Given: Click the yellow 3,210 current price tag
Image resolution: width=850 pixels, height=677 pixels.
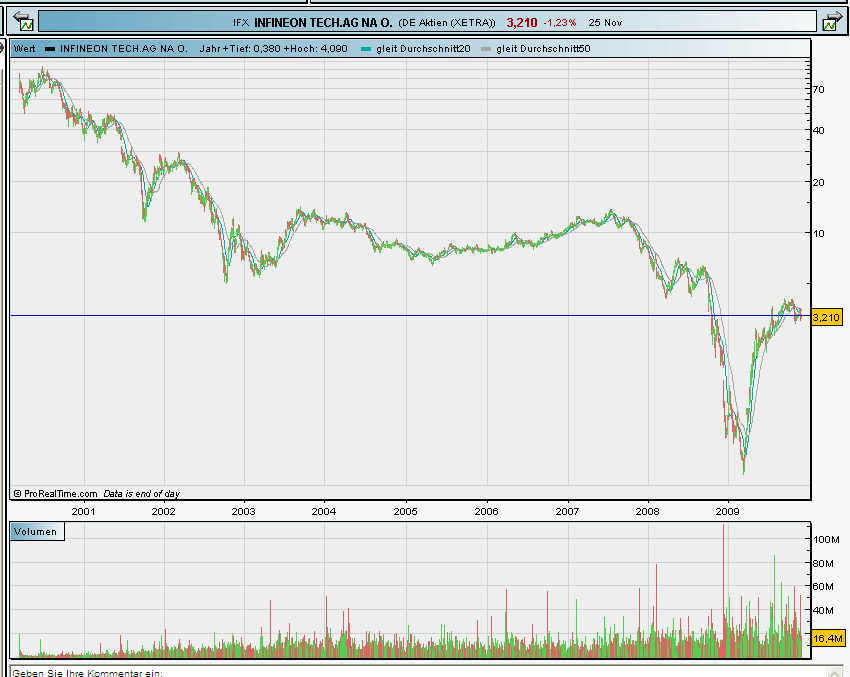Looking at the screenshot, I should pyautogui.click(x=827, y=318).
